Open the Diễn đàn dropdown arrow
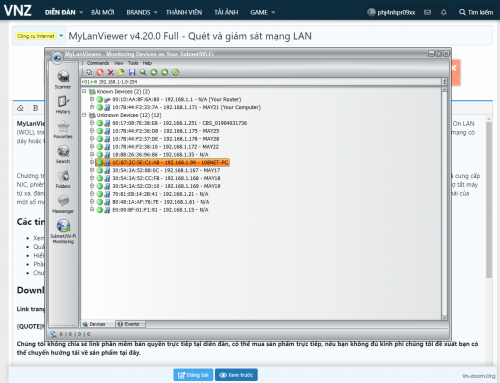Image resolution: width=500 pixels, height=383 pixels. (x=81, y=13)
